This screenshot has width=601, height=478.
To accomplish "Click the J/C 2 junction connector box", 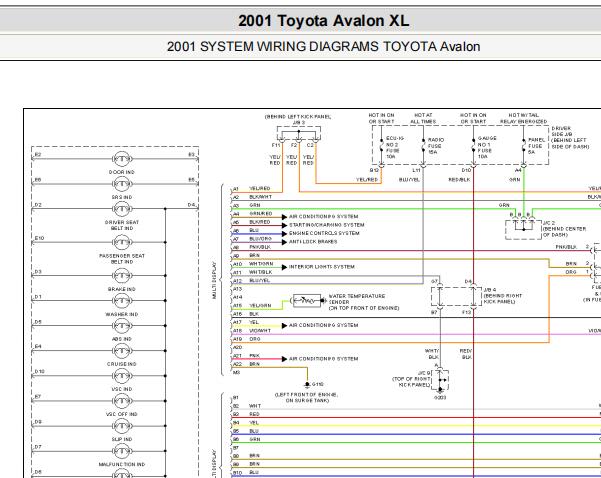I will (521, 226).
